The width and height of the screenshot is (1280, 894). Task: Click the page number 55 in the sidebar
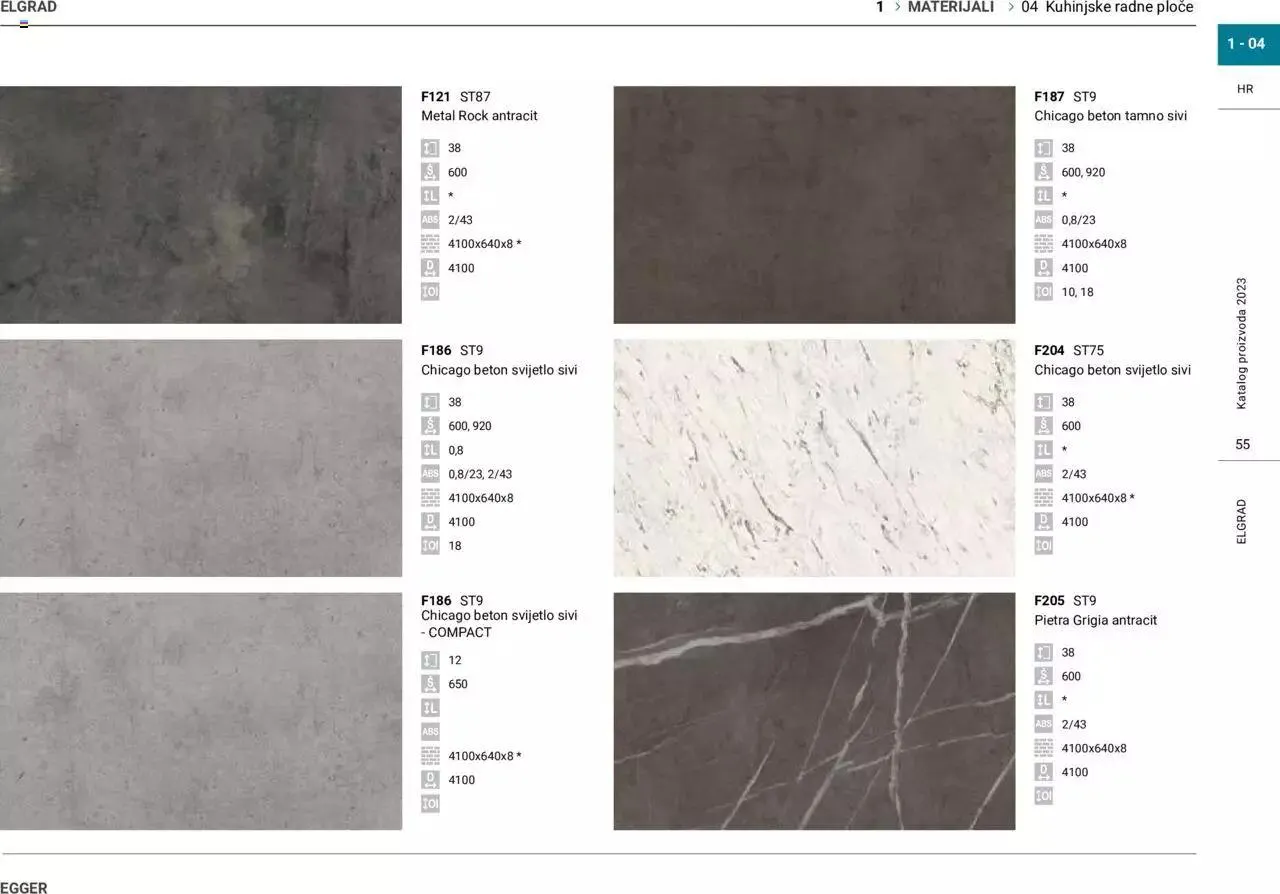pyautogui.click(x=1242, y=445)
